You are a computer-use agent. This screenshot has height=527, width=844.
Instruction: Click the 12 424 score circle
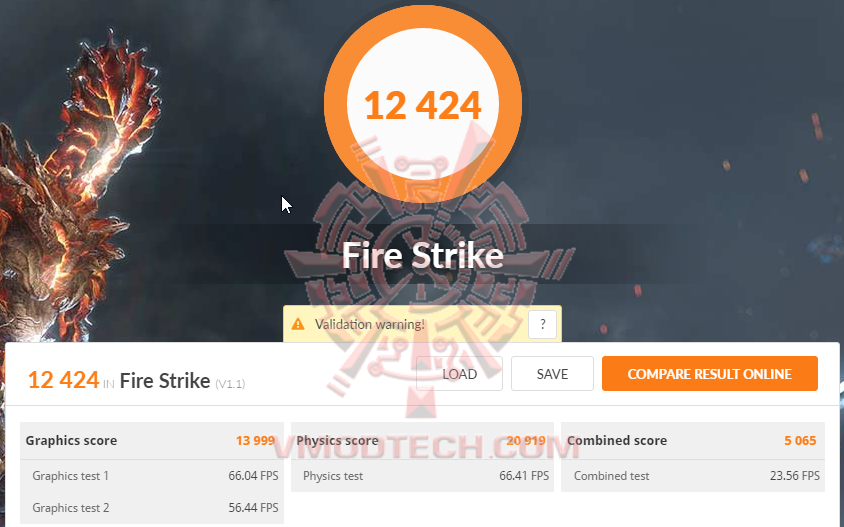coord(423,104)
